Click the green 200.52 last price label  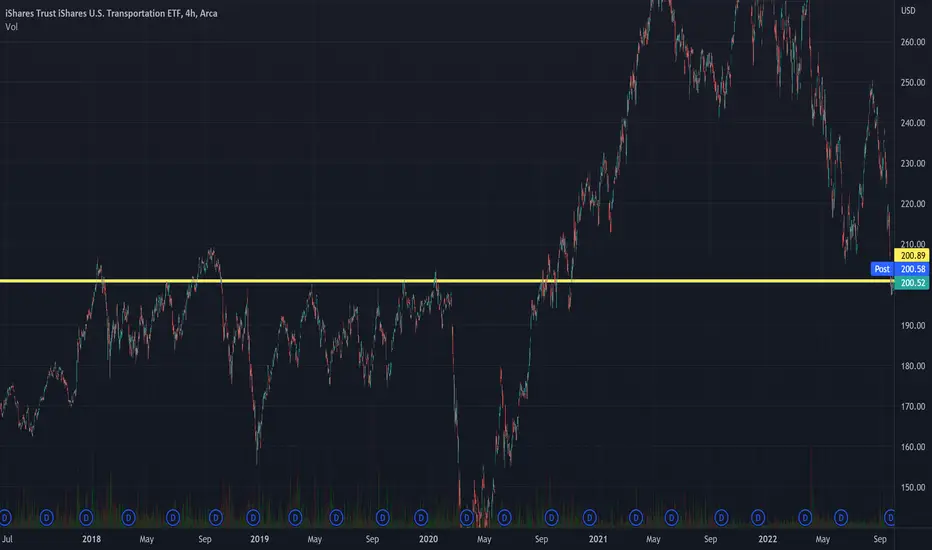[912, 283]
